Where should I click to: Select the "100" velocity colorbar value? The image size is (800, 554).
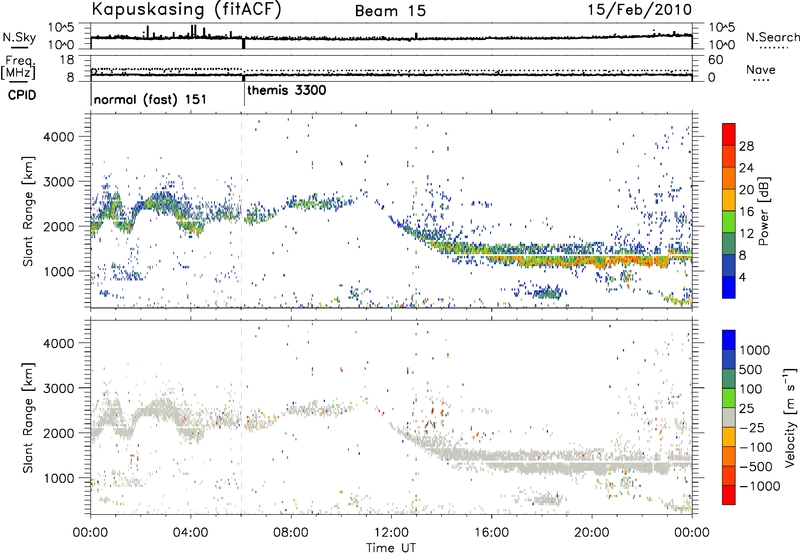[751, 389]
